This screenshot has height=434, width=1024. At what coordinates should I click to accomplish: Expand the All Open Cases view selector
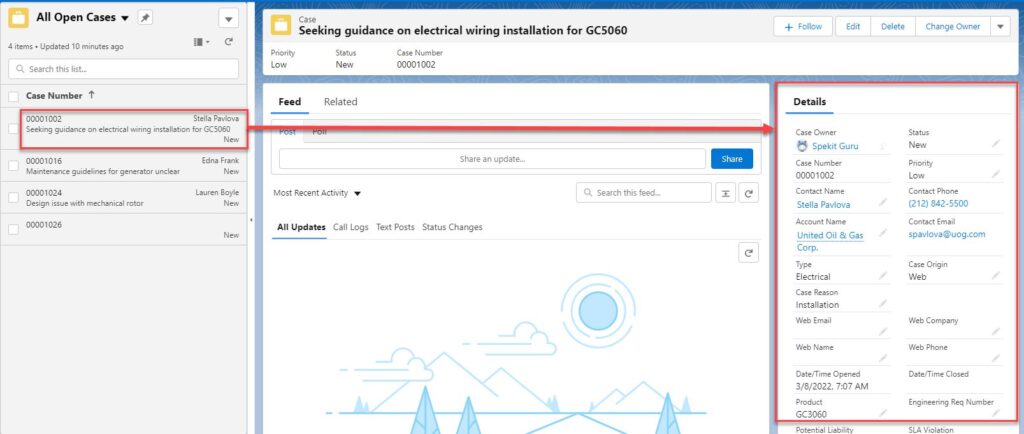coord(125,18)
